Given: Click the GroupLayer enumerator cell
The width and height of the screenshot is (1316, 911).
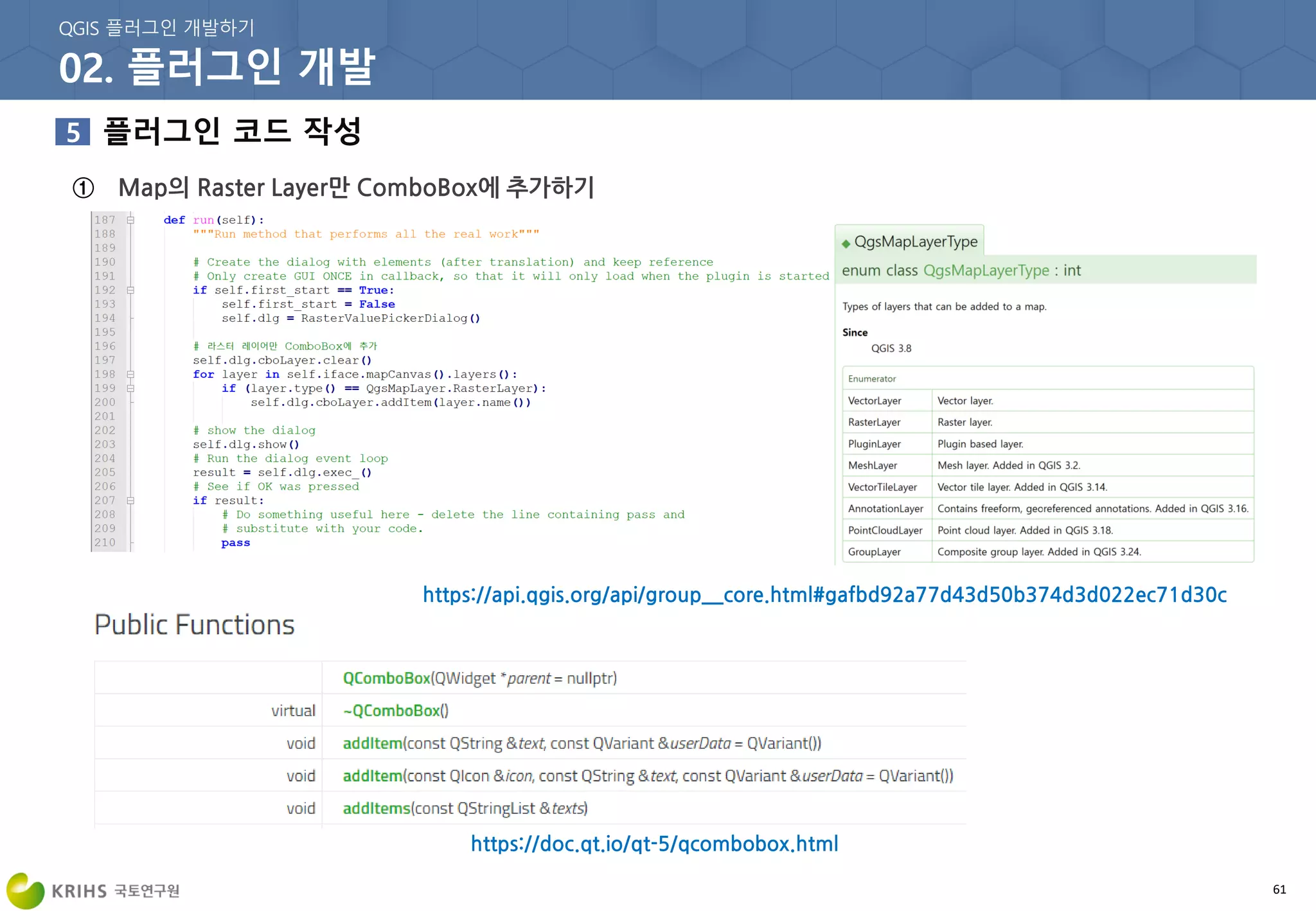Looking at the screenshot, I should (887, 552).
